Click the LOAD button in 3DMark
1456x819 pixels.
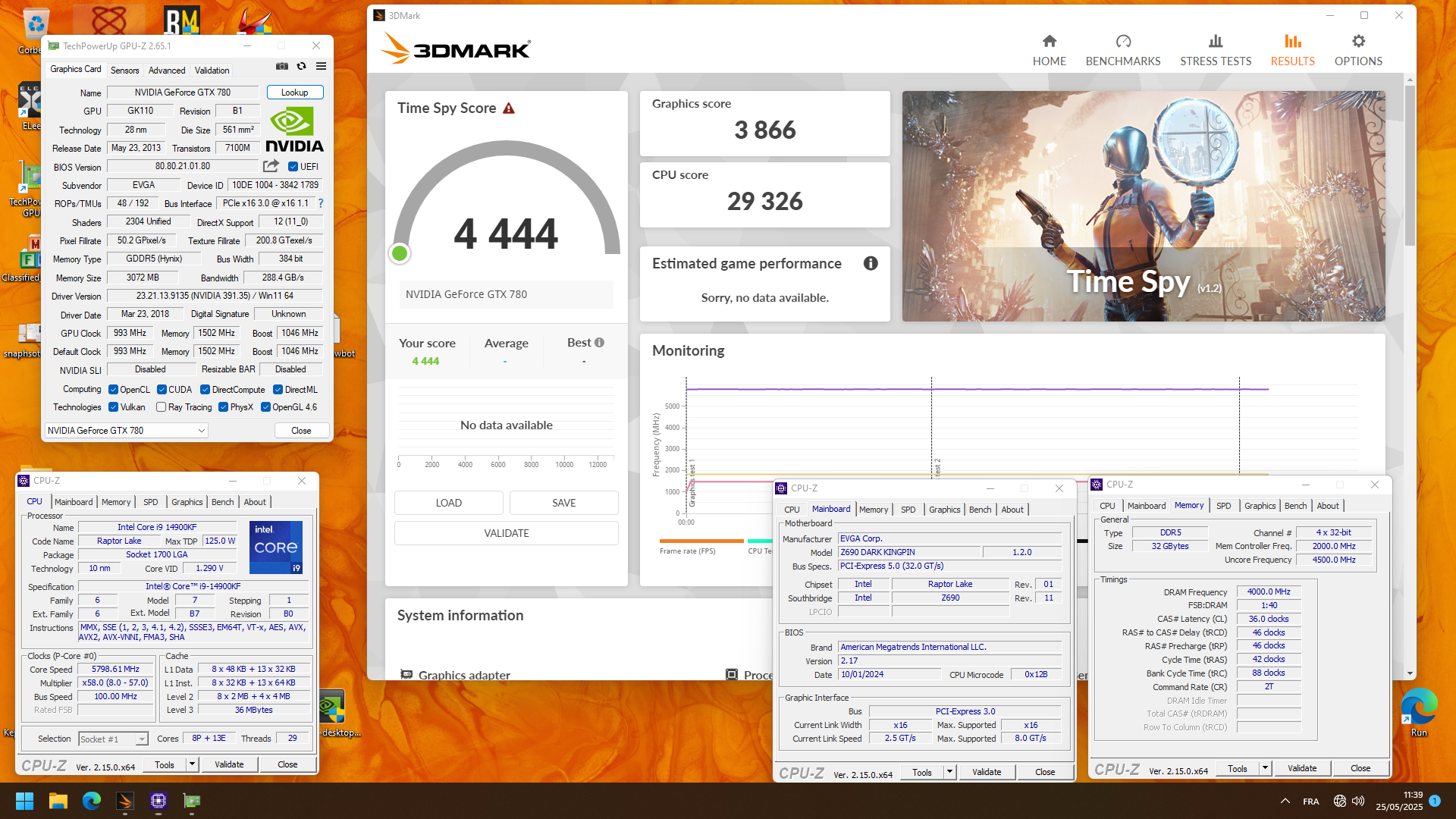pos(448,503)
